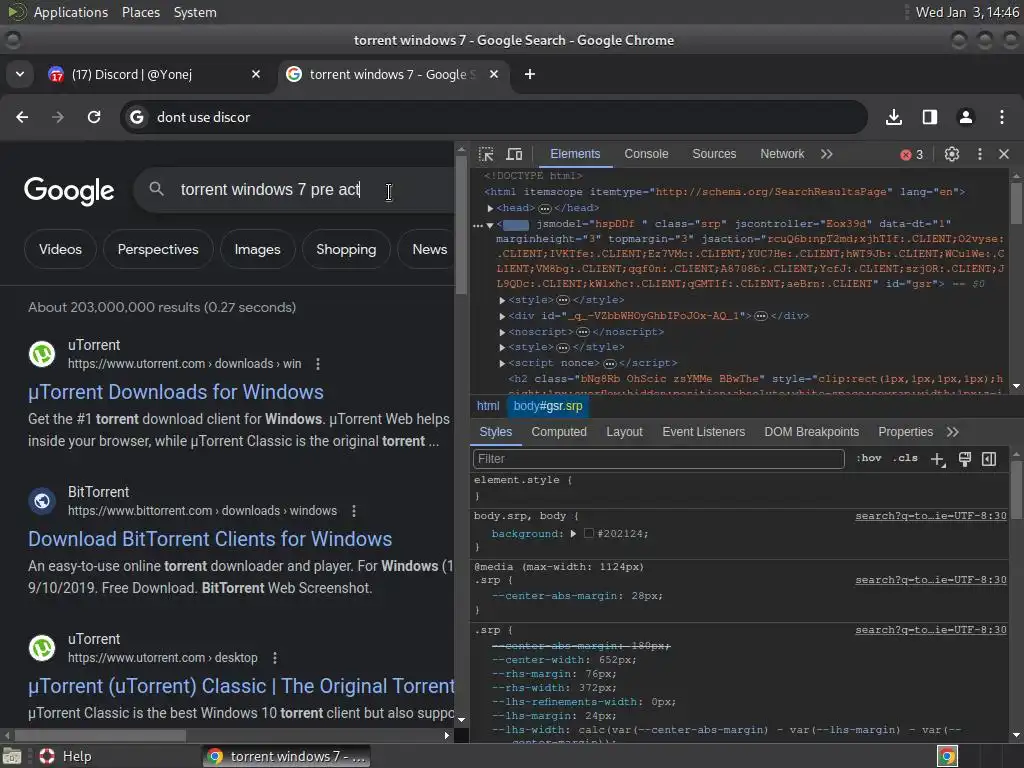Open the DOM Breakpoints tab
This screenshot has width=1024, height=768.
tap(812, 432)
